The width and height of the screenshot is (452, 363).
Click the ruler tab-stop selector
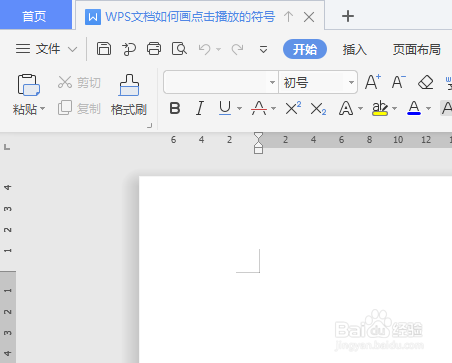point(7,147)
